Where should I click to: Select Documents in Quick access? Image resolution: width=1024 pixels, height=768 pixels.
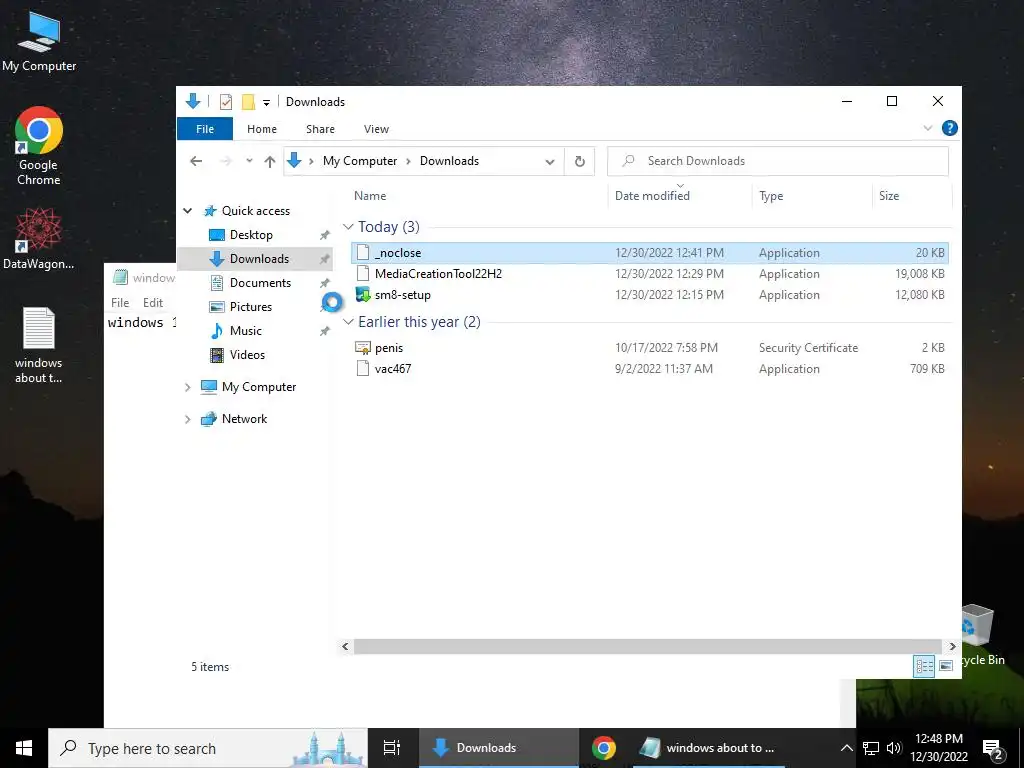click(x=261, y=283)
